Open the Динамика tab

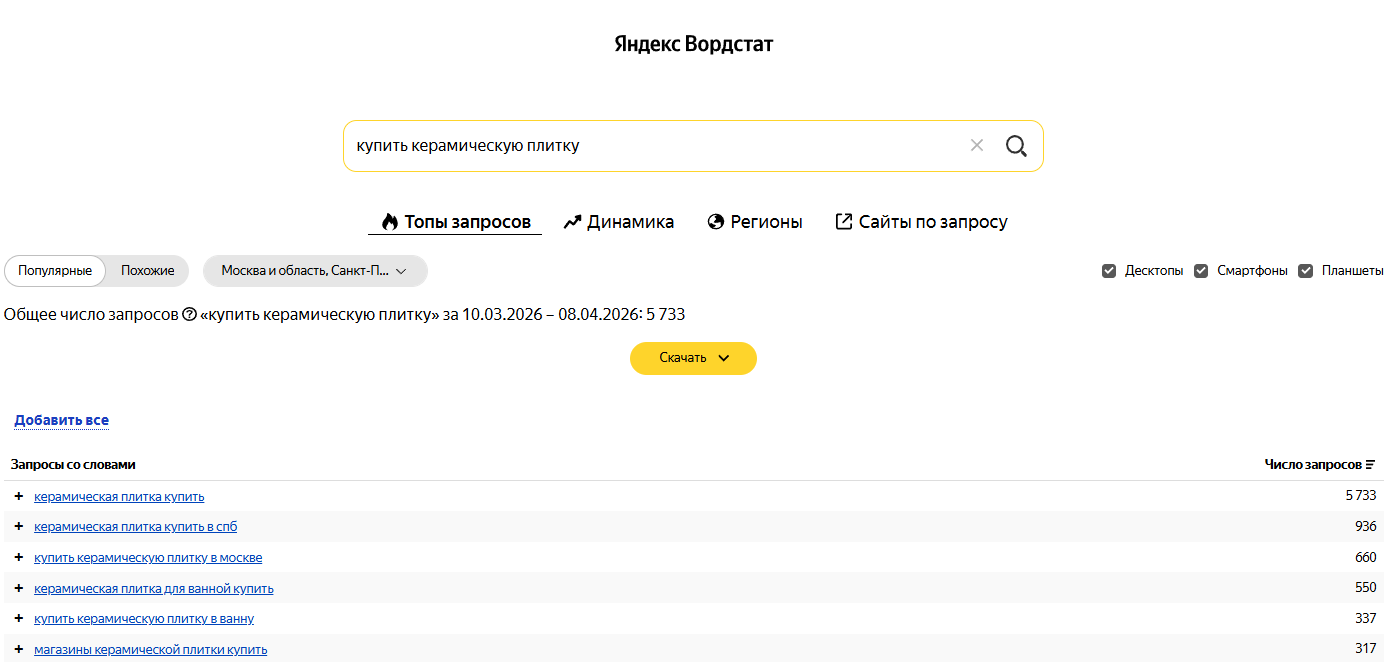[618, 222]
